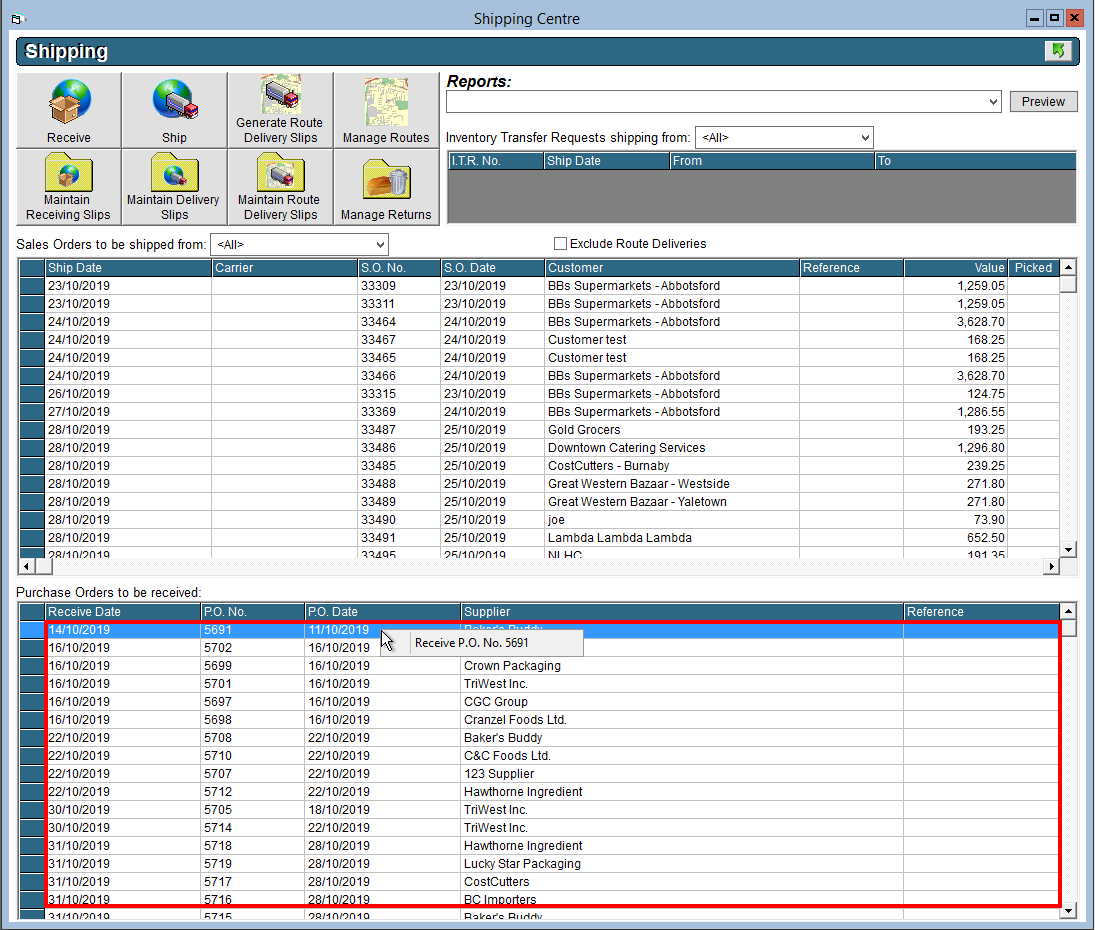Screen dimensions: 1095x930
Task: Open Maintain Route Delivery Slips folder
Action: [x=280, y=187]
